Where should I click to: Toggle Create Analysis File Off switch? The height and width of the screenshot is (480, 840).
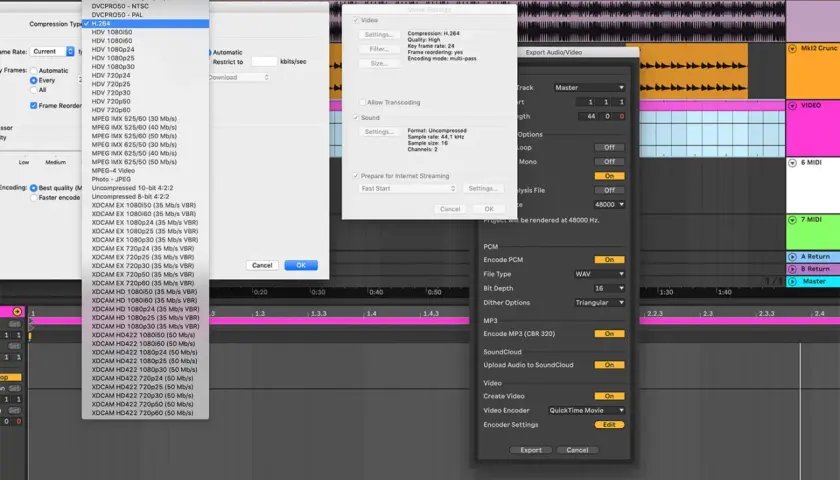pos(609,190)
